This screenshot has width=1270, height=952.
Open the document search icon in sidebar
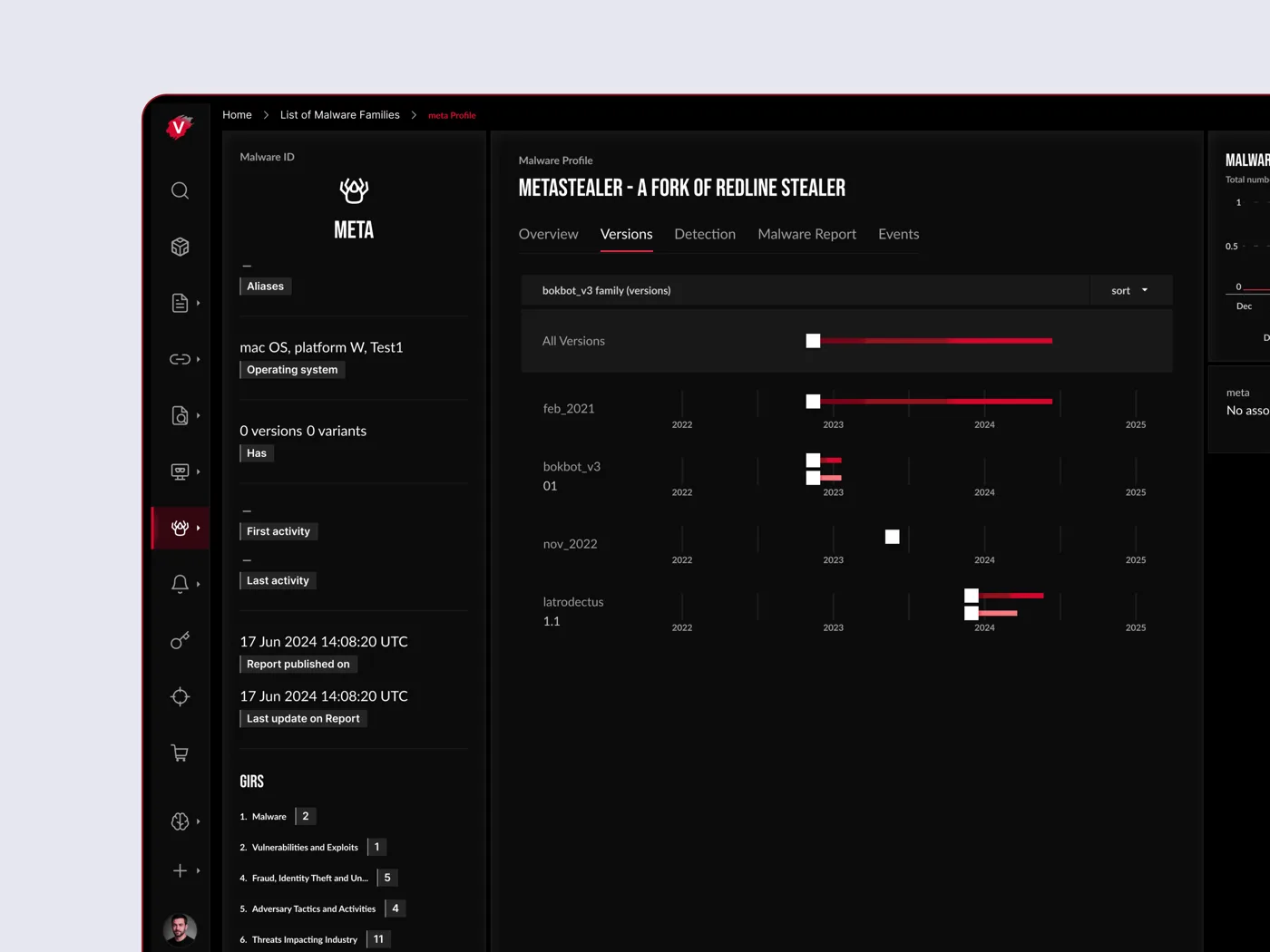[x=180, y=415]
